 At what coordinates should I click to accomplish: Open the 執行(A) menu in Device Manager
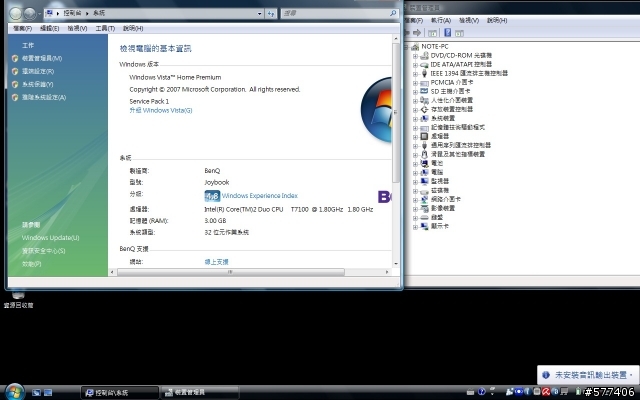[441, 20]
